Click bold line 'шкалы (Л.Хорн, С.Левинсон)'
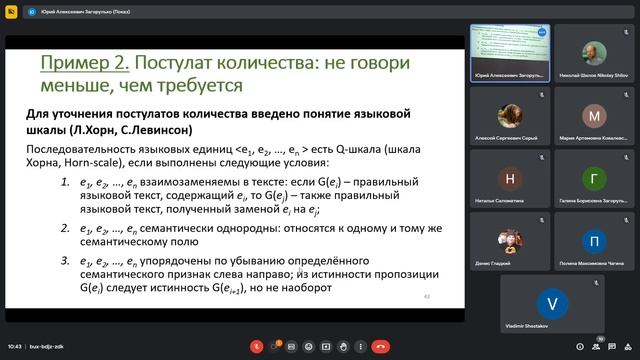This screenshot has height=360, width=640. pyautogui.click(x=109, y=130)
